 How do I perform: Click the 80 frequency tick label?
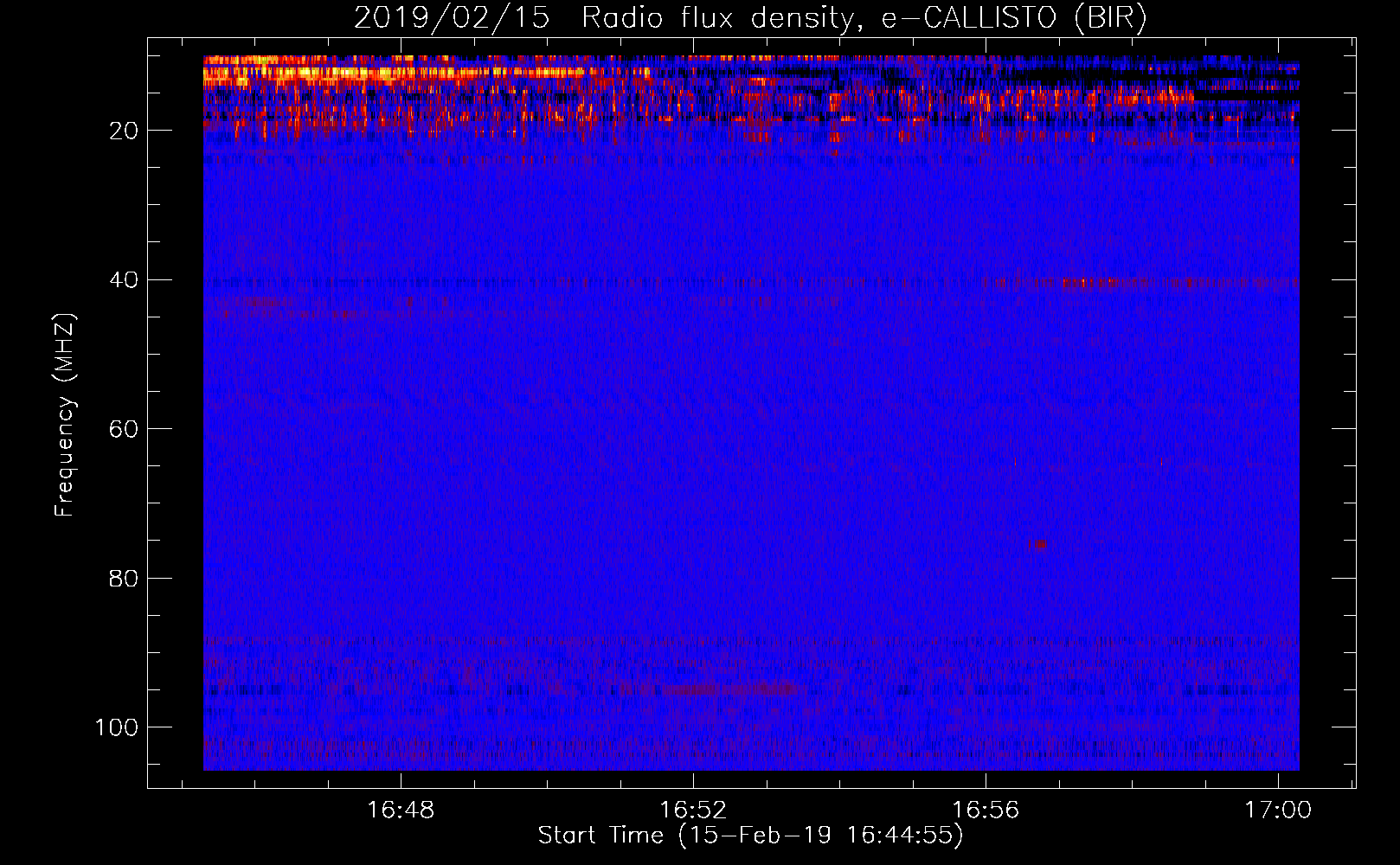coord(124,578)
